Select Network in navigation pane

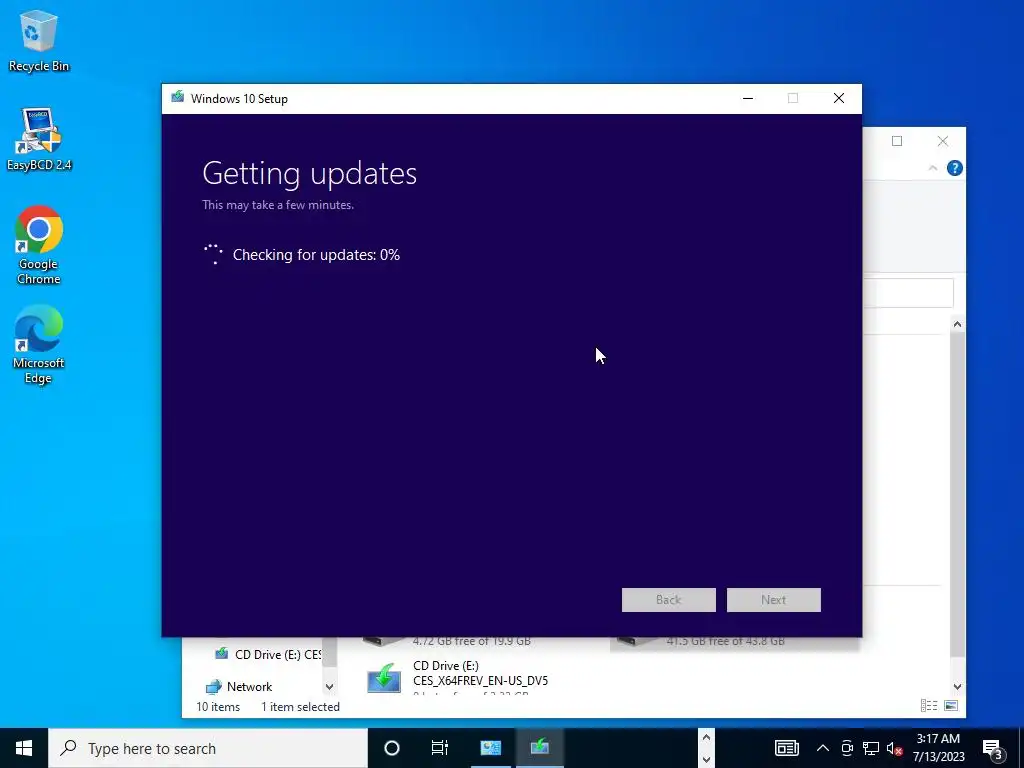(x=239, y=686)
